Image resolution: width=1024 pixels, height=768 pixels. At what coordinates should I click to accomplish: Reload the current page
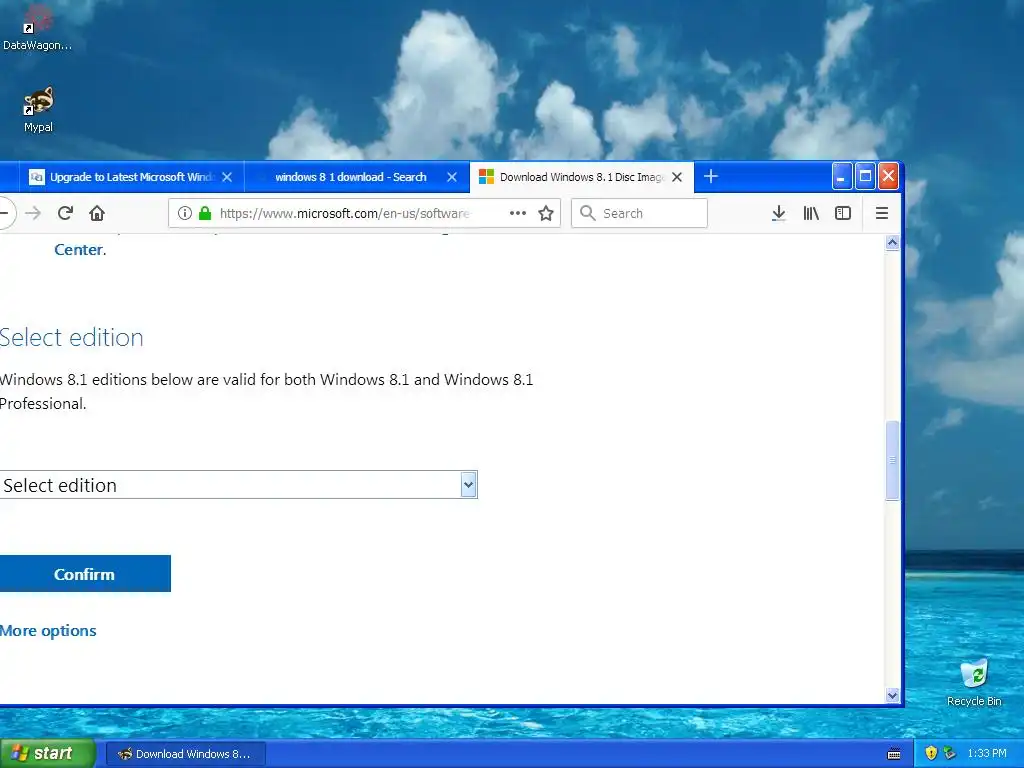click(x=65, y=213)
